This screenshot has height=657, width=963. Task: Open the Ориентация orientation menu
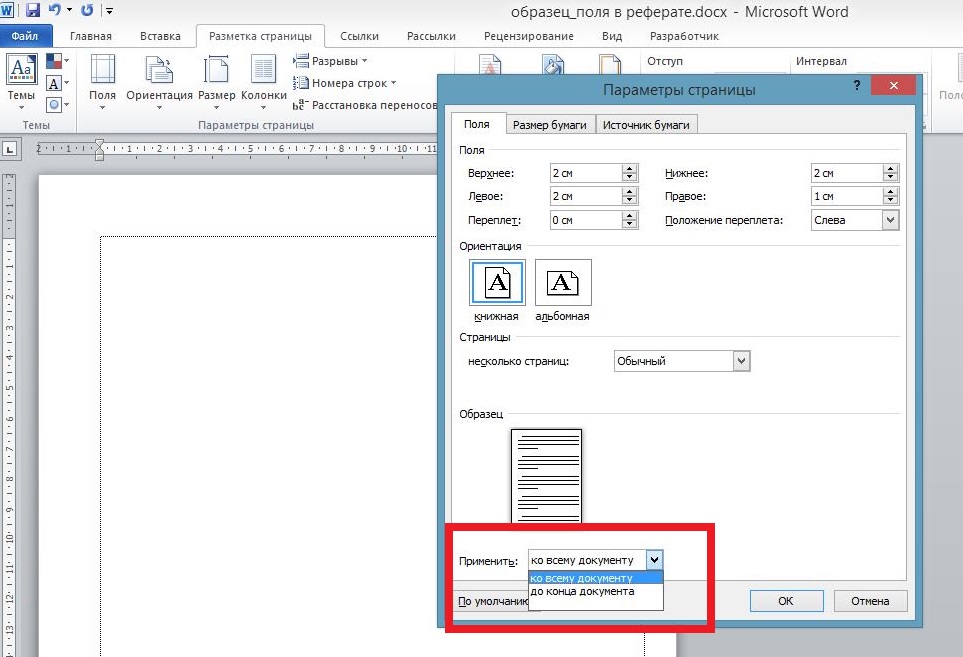(x=159, y=82)
